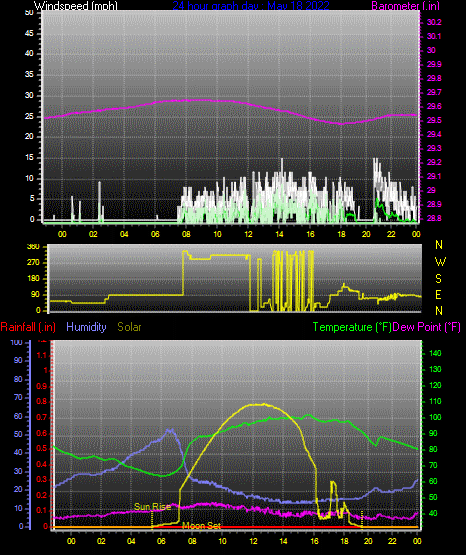
Task: Click the 180 wind direction scale value
Action: (x=34, y=279)
